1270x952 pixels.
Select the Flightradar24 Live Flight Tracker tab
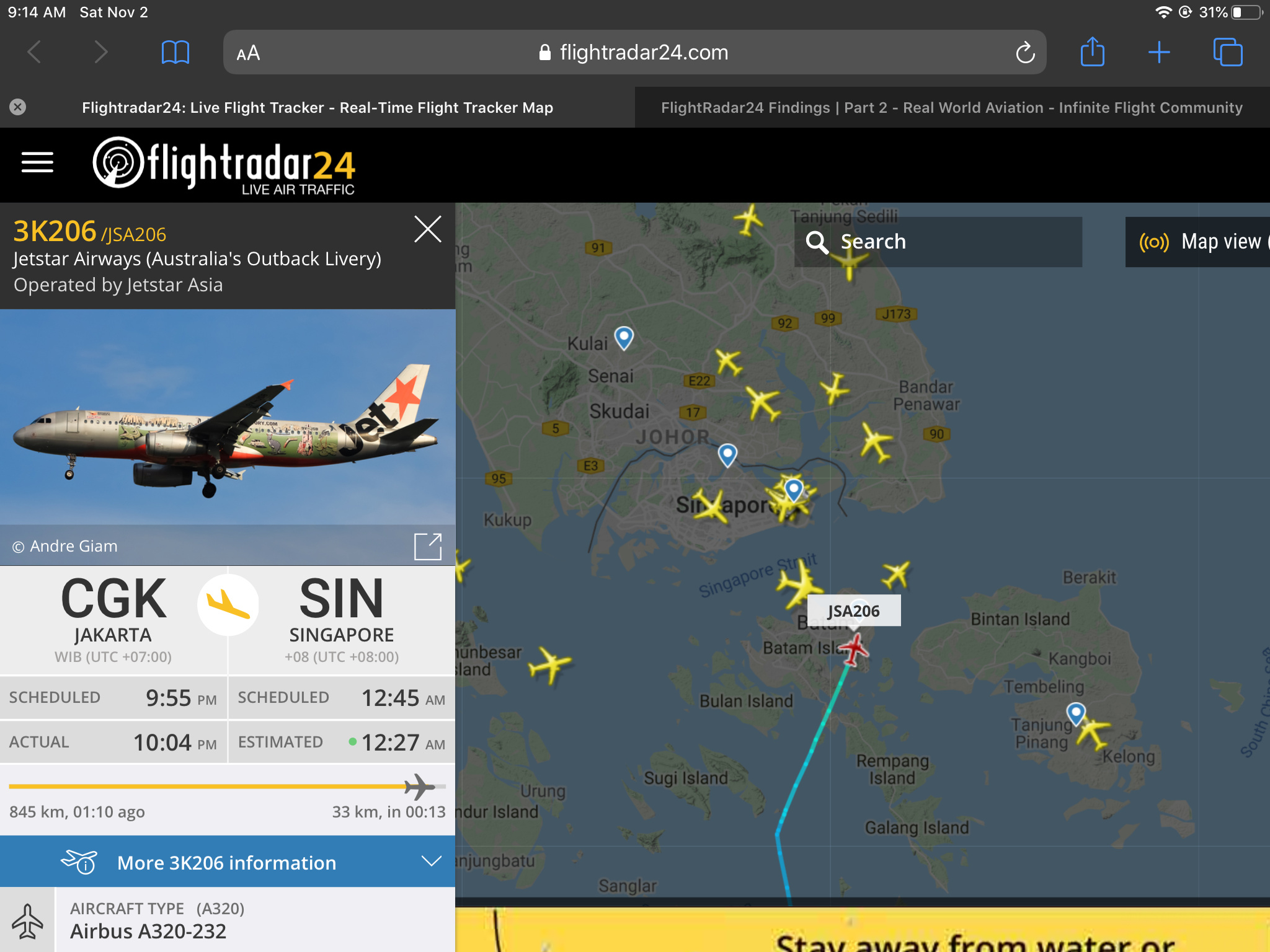[x=317, y=108]
